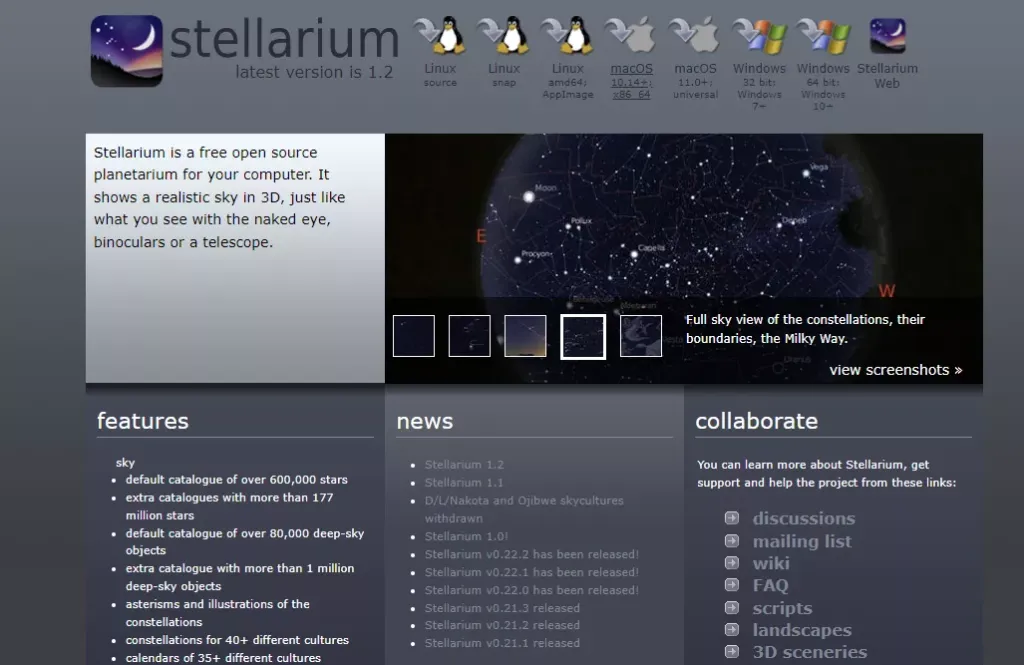
Task: Click the features heading
Action: point(142,421)
